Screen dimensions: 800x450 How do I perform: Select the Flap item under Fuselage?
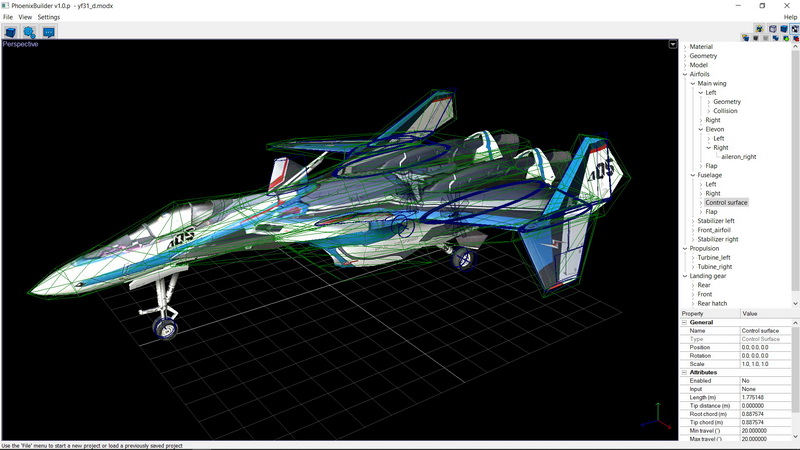711,212
